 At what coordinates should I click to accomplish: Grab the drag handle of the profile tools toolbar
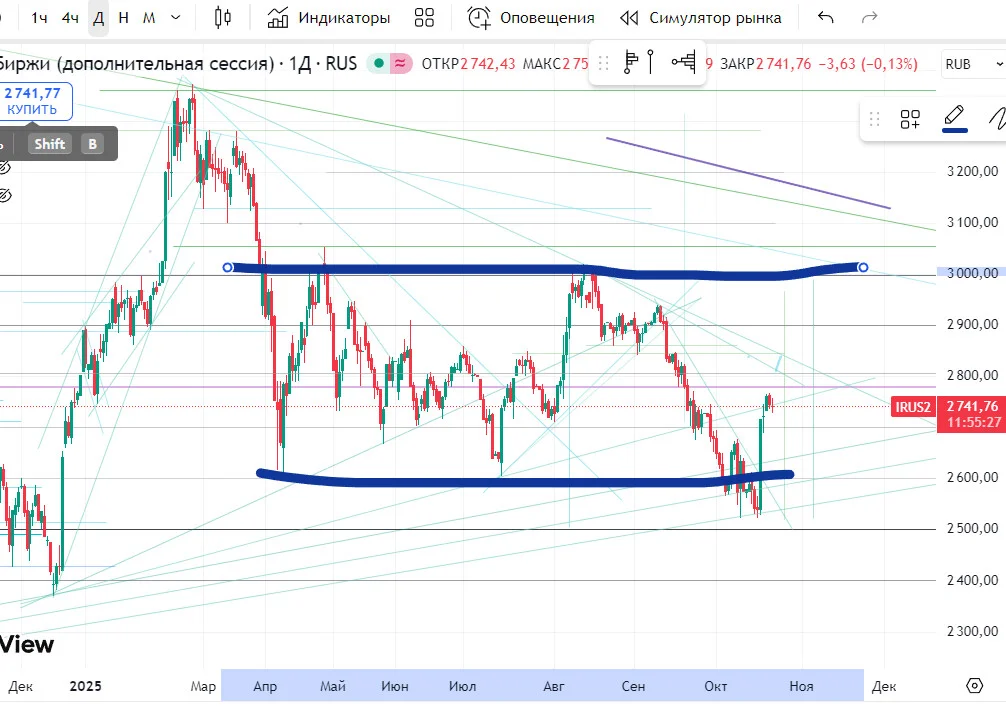tap(603, 63)
